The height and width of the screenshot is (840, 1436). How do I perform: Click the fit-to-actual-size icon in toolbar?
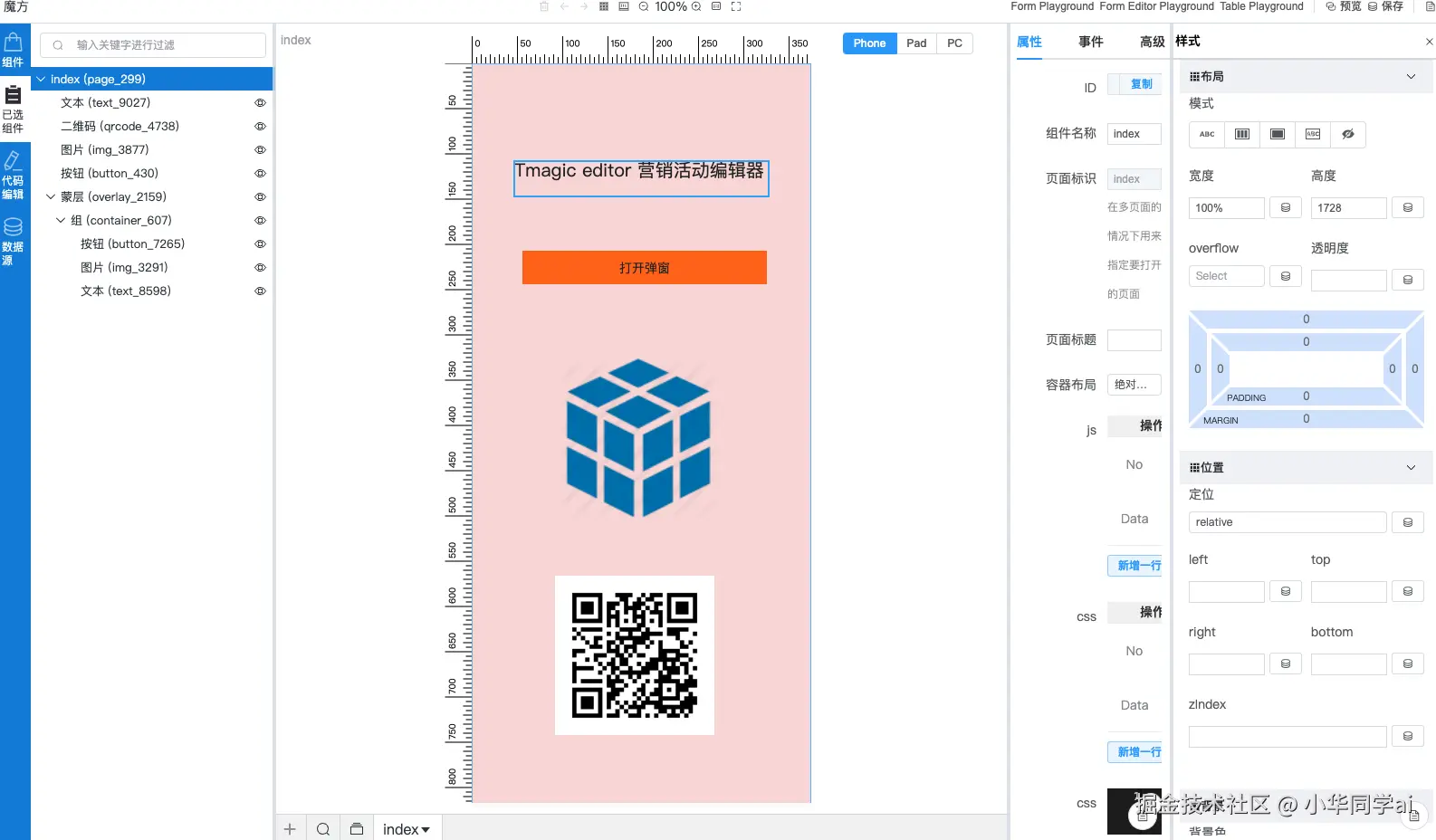(716, 6)
